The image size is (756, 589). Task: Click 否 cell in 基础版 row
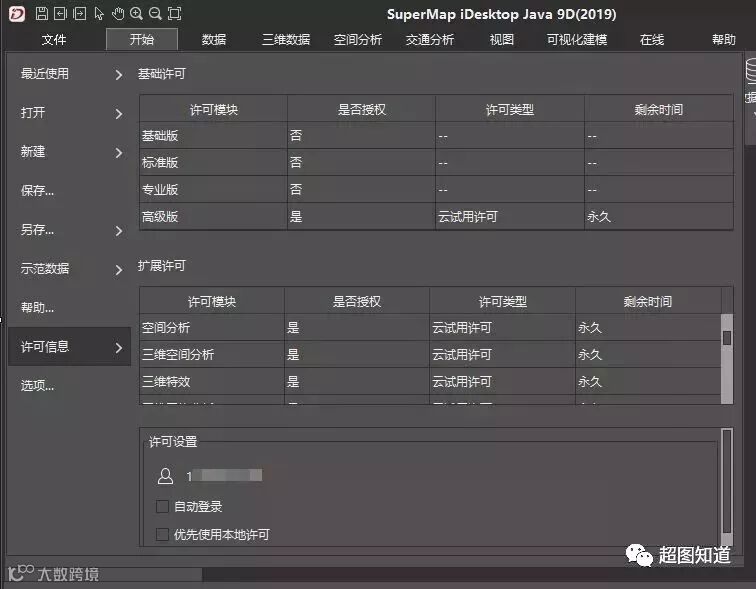362,136
